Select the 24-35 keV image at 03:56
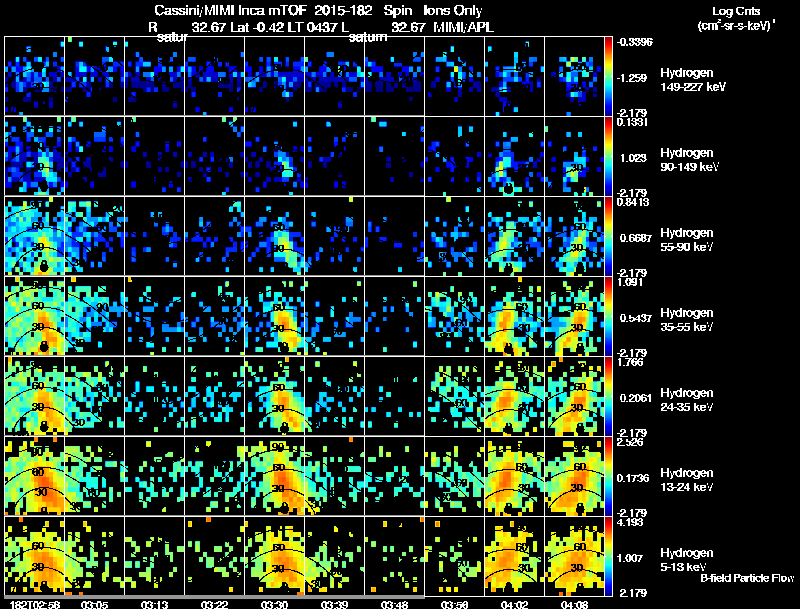Viewport: 800px width, 609px height. click(454, 396)
